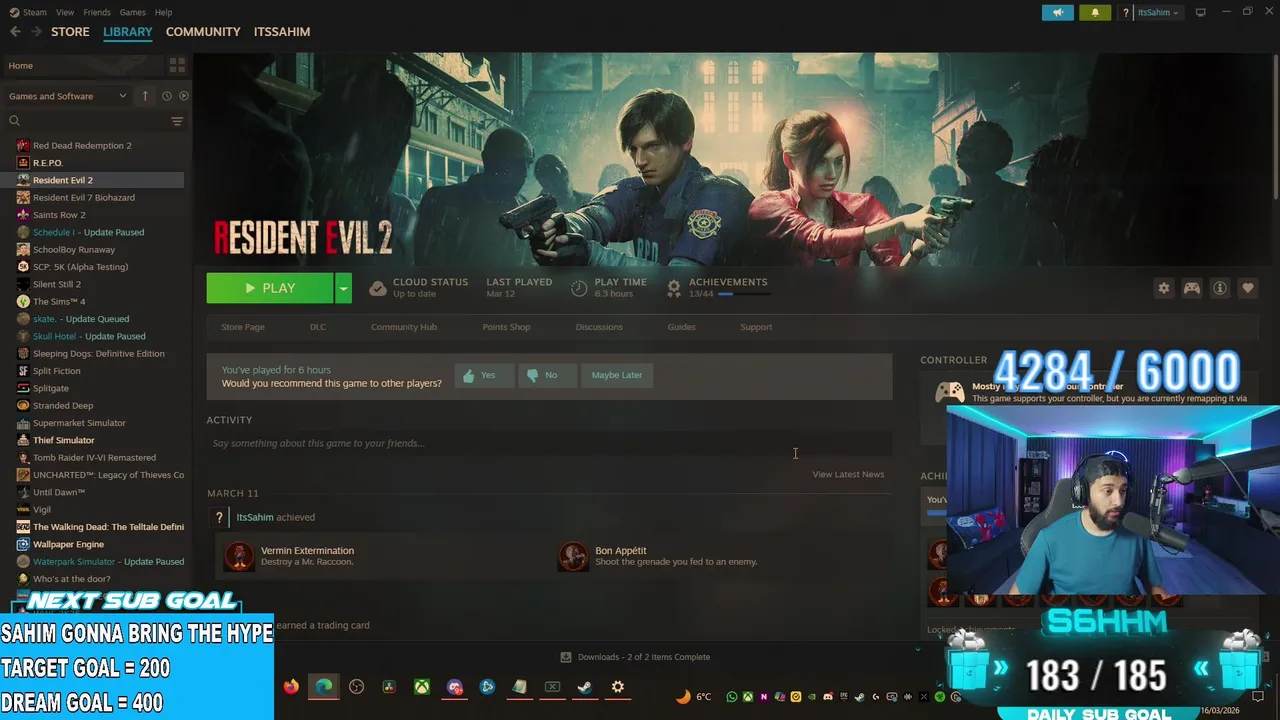Switch library to grid view icon

point(177,65)
